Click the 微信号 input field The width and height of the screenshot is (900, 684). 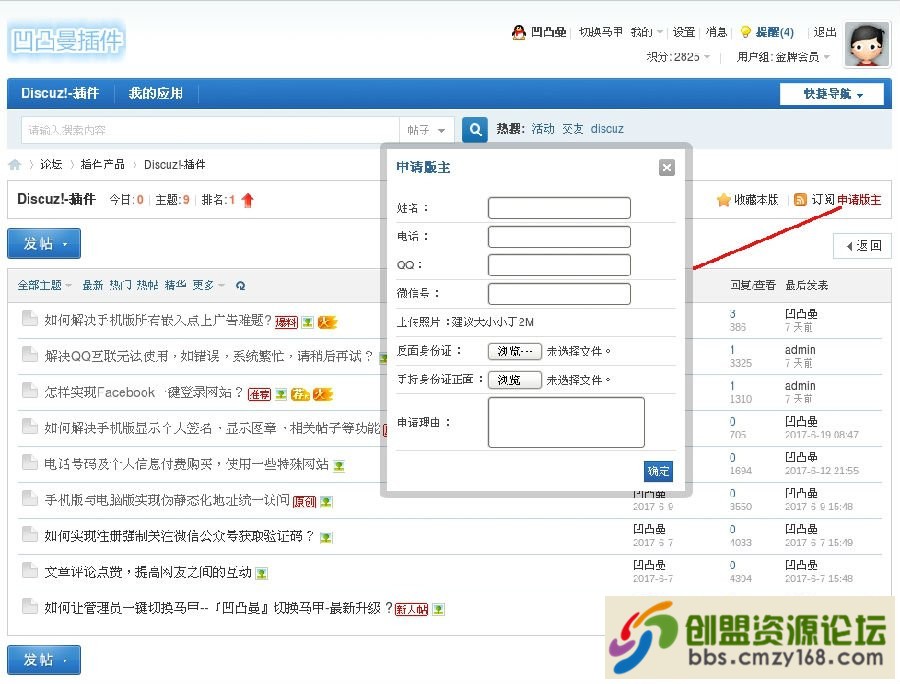pos(559,294)
